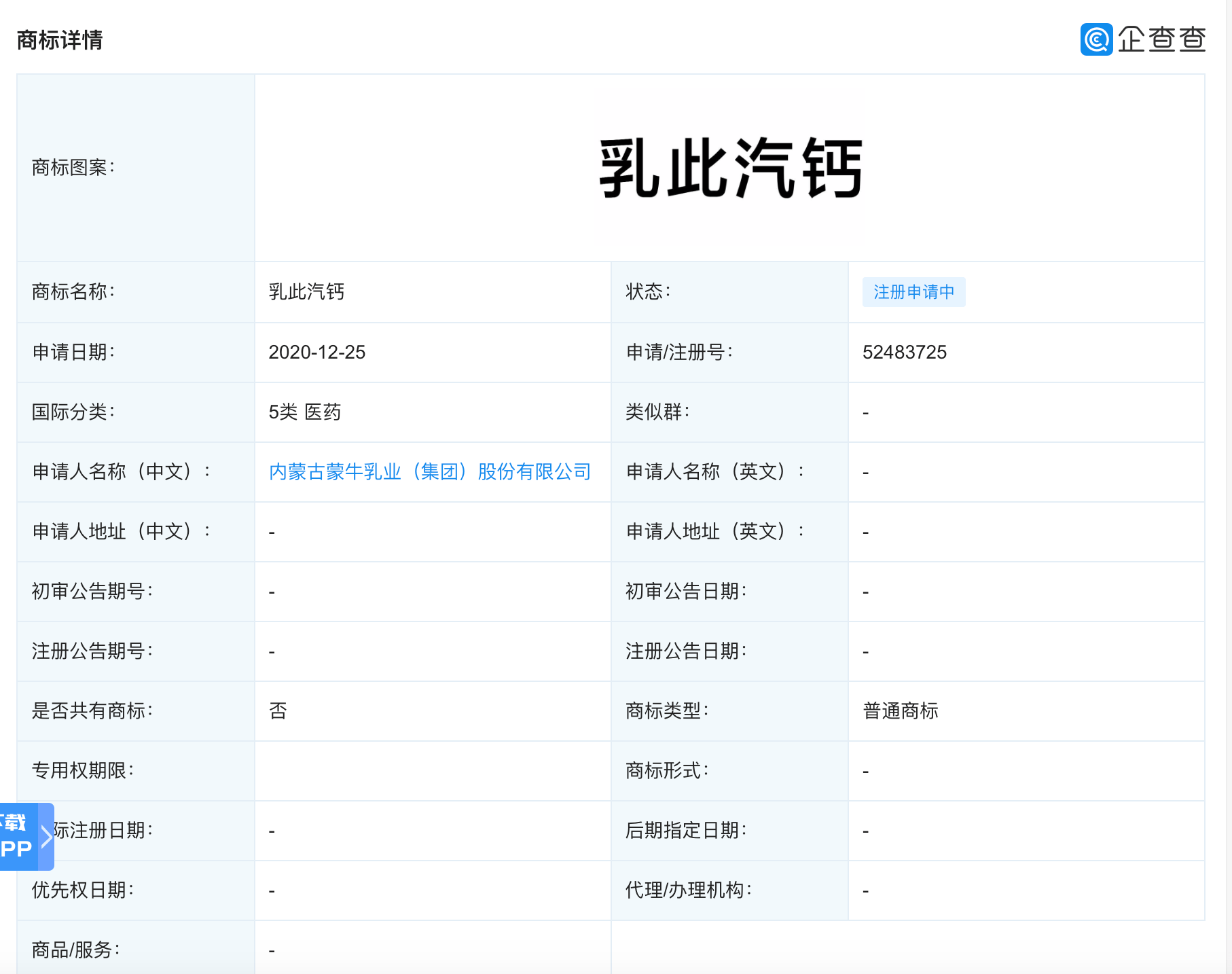Viewport: 1232px width, 974px height.
Task: Click the 申请人地址（中文） label
Action: tap(121, 531)
